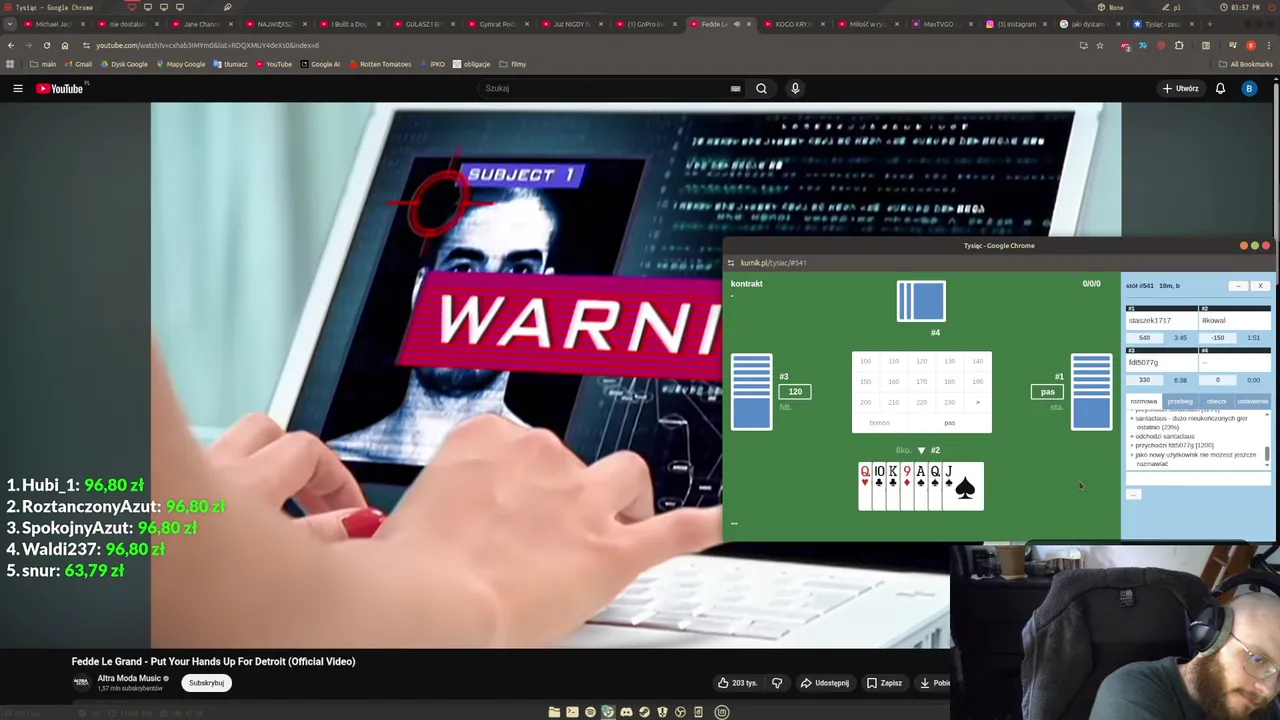Select the przebieg tab in Tysiąc panel
Image resolution: width=1280 pixels, height=720 pixels.
tap(1180, 401)
